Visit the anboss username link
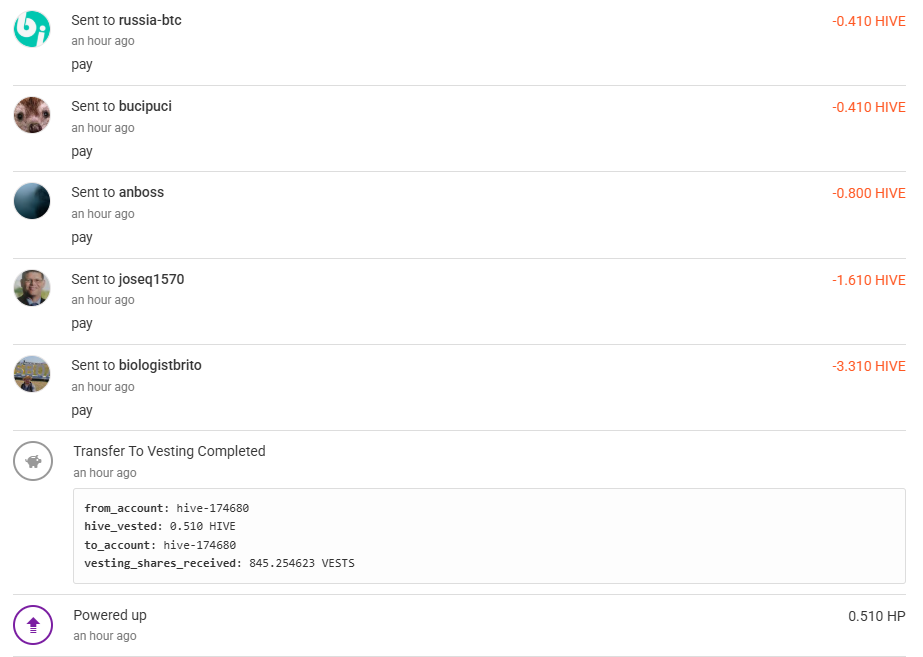 tap(141, 192)
